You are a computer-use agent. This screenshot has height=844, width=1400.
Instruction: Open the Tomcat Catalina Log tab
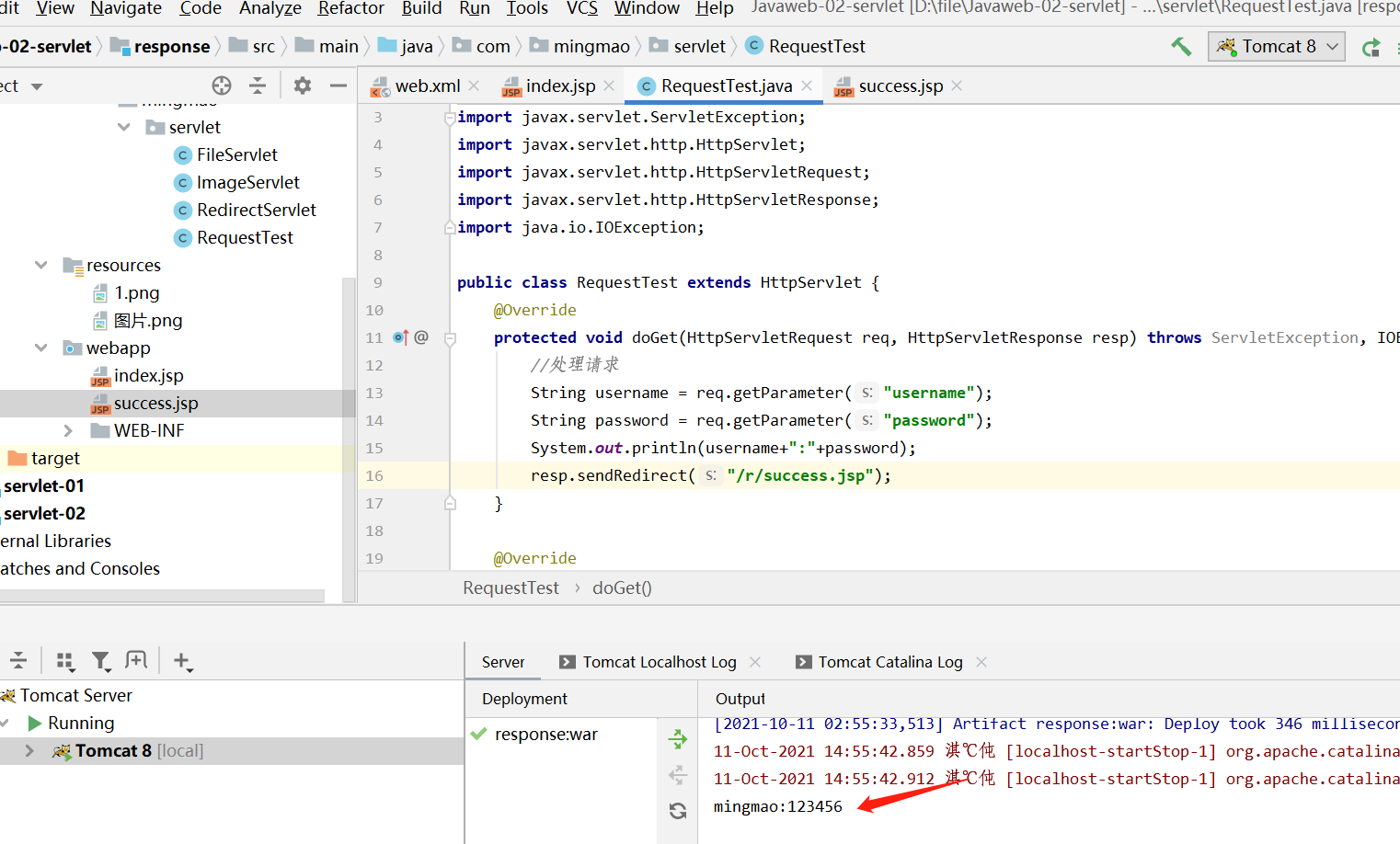click(x=889, y=662)
